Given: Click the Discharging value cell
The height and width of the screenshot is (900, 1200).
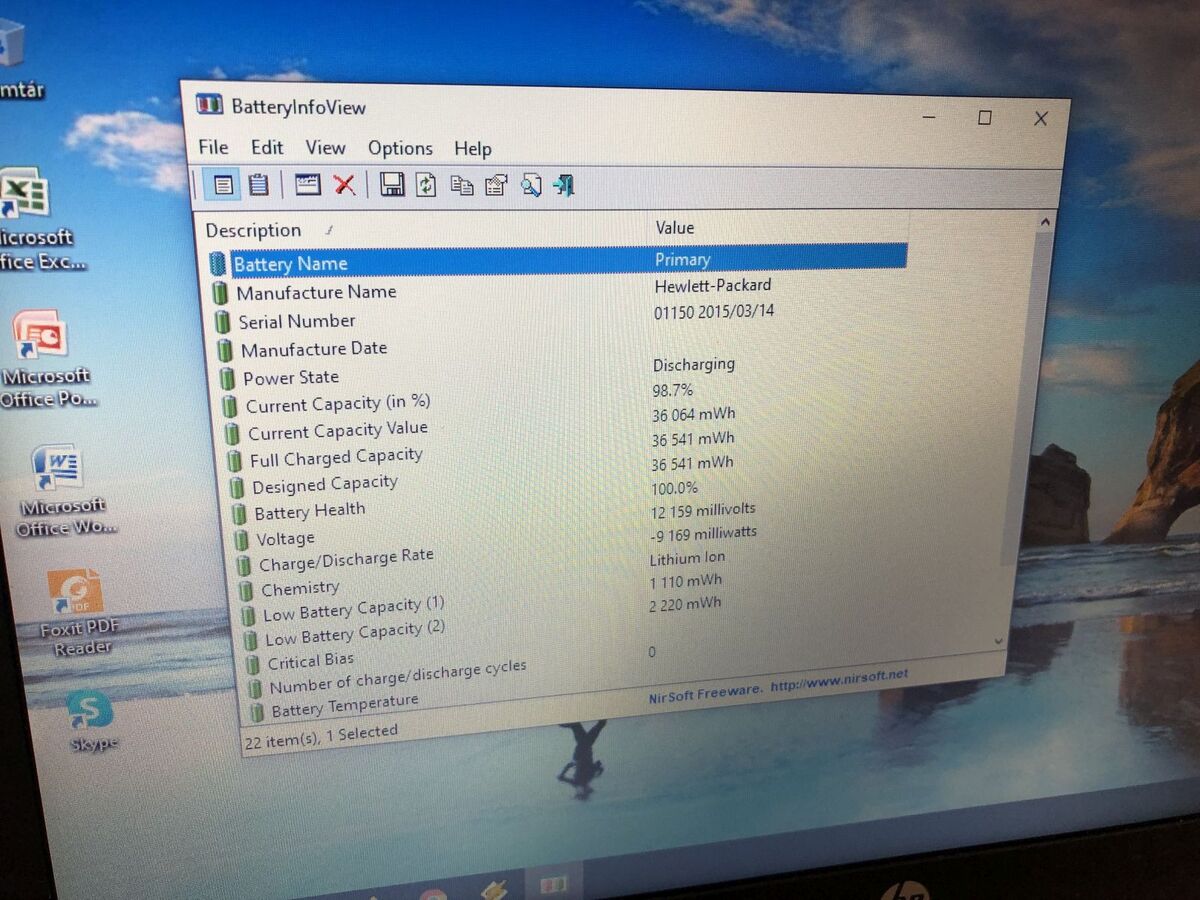Looking at the screenshot, I should click(x=693, y=364).
